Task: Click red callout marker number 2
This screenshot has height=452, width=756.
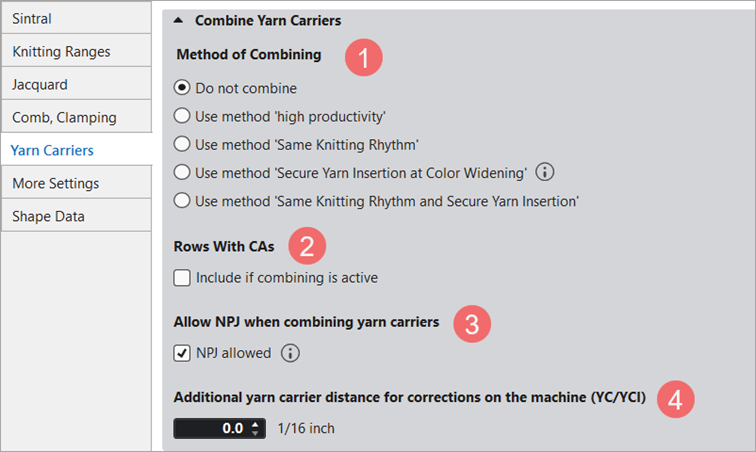Action: point(306,246)
